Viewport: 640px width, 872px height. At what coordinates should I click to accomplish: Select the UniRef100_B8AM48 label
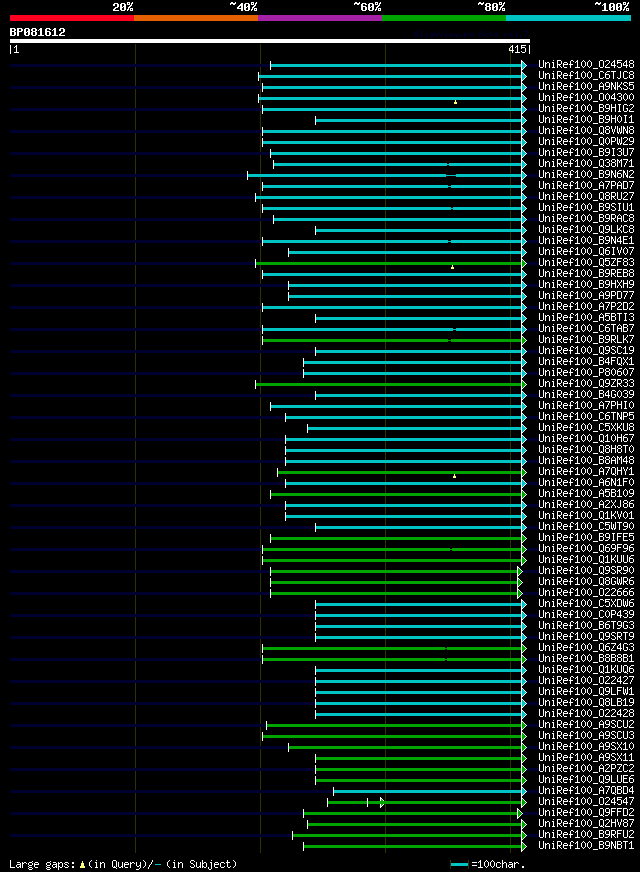[586, 460]
